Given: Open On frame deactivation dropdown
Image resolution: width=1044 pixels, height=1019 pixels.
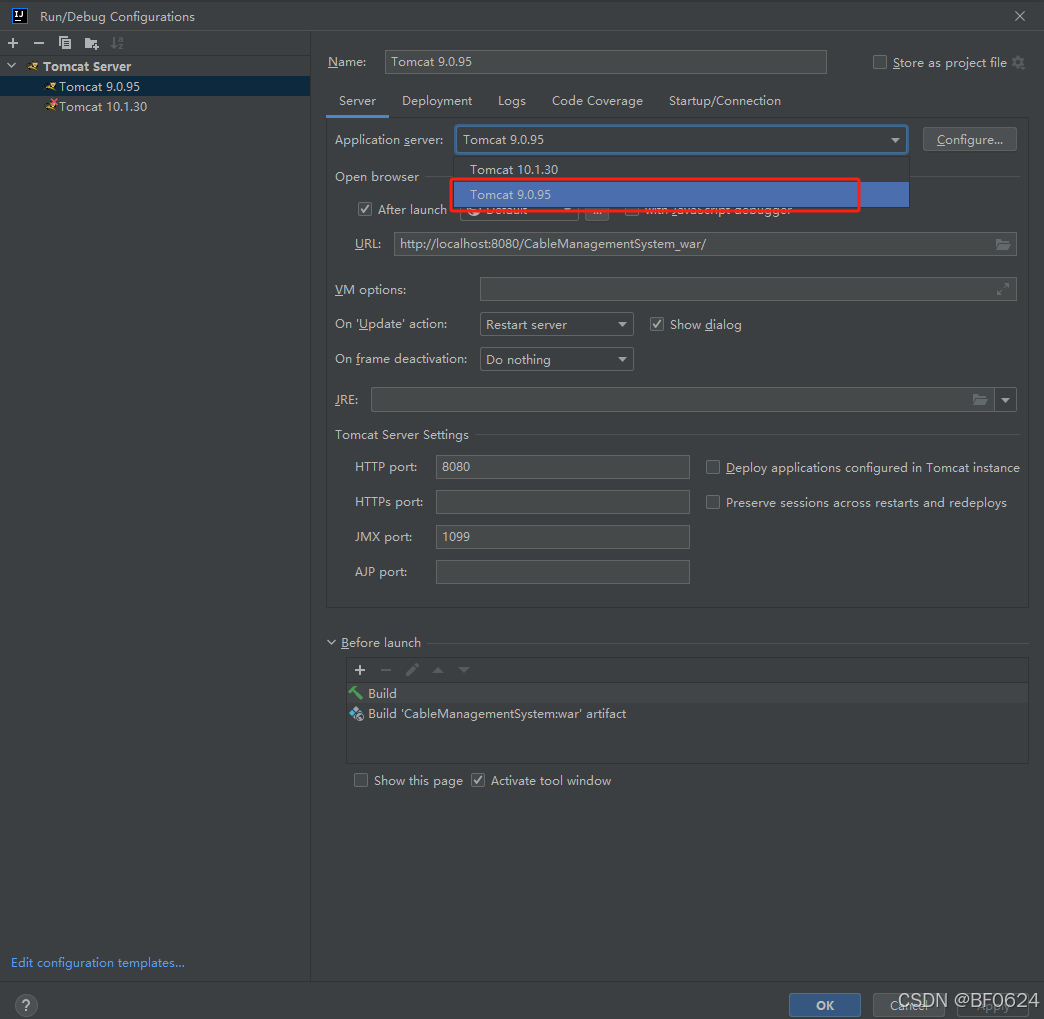Looking at the screenshot, I should 557,360.
